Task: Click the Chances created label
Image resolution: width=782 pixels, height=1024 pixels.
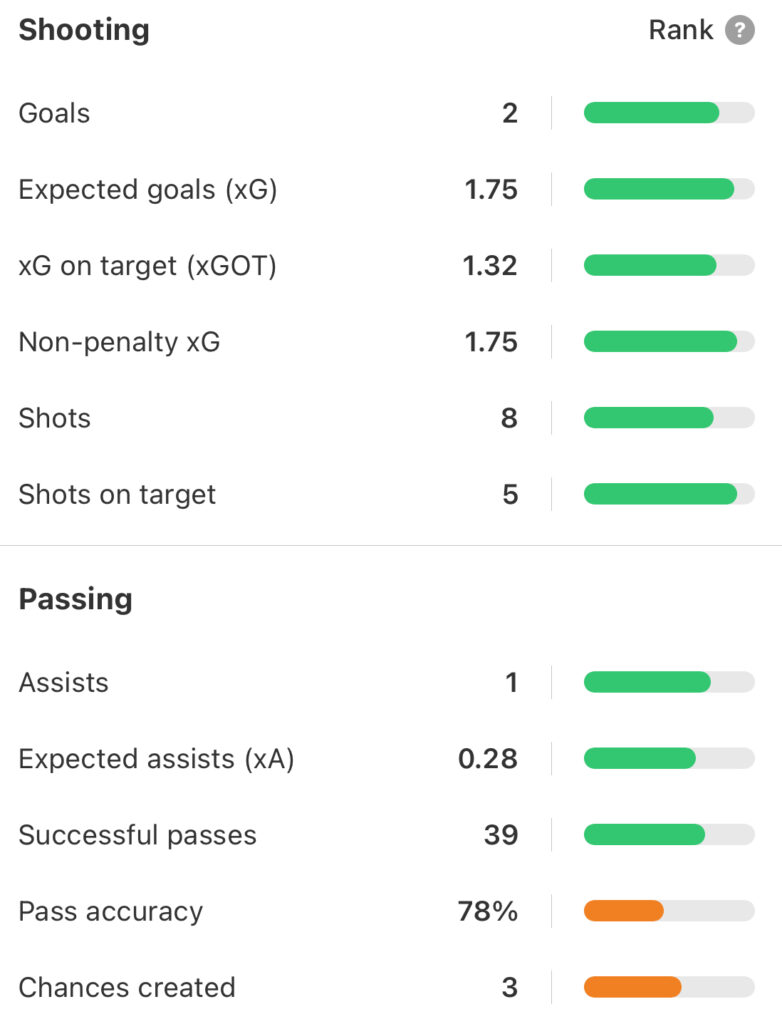Action: pos(127,987)
